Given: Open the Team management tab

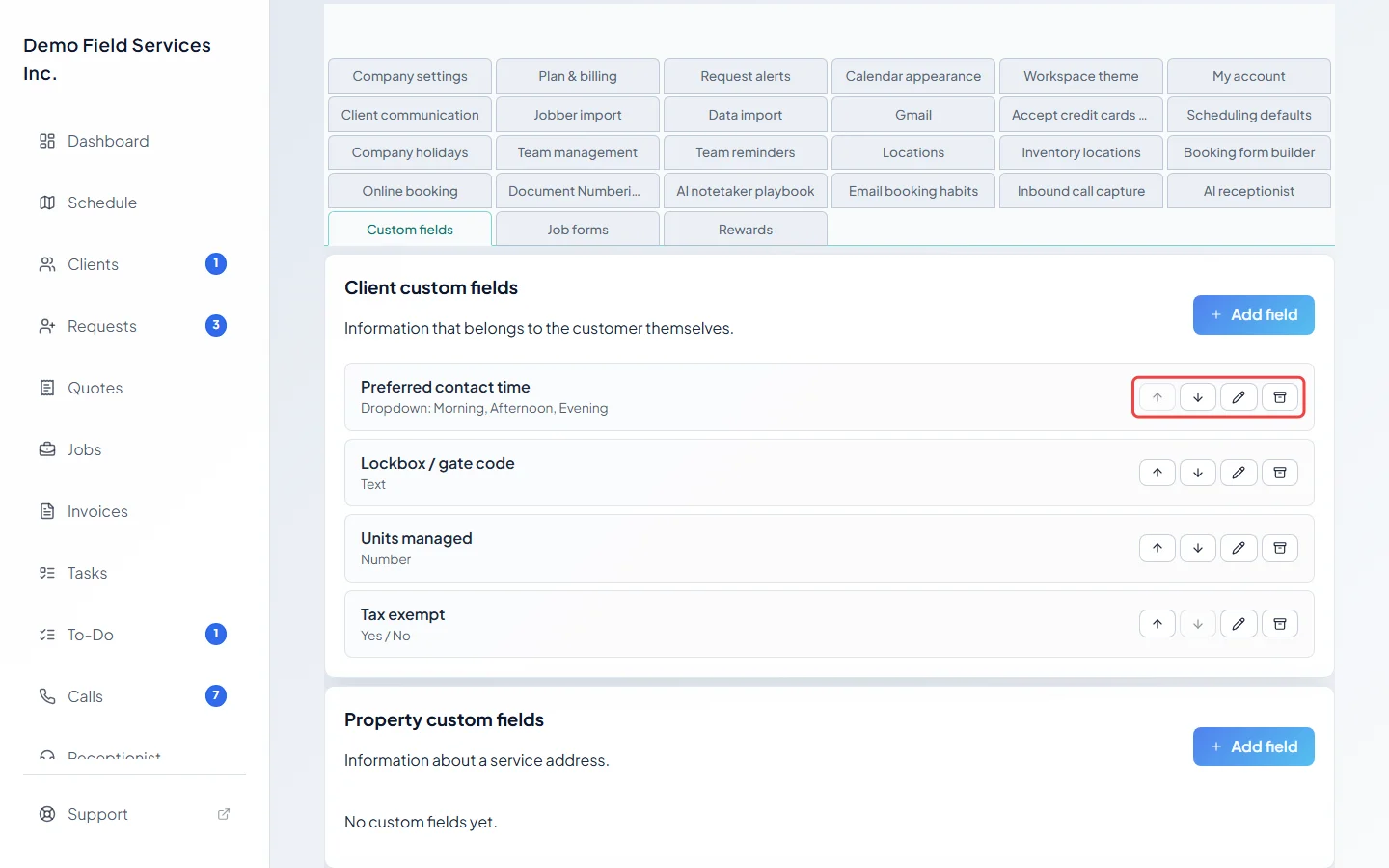Looking at the screenshot, I should pyautogui.click(x=578, y=152).
